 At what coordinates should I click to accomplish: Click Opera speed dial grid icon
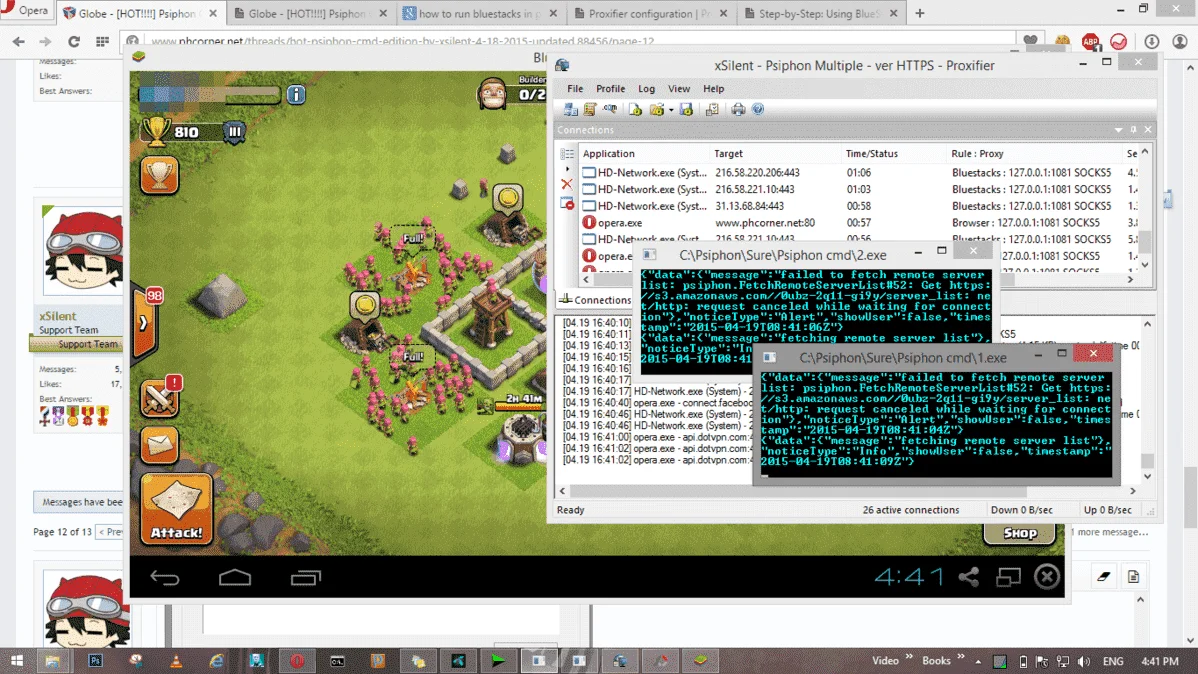pyautogui.click(x=102, y=41)
